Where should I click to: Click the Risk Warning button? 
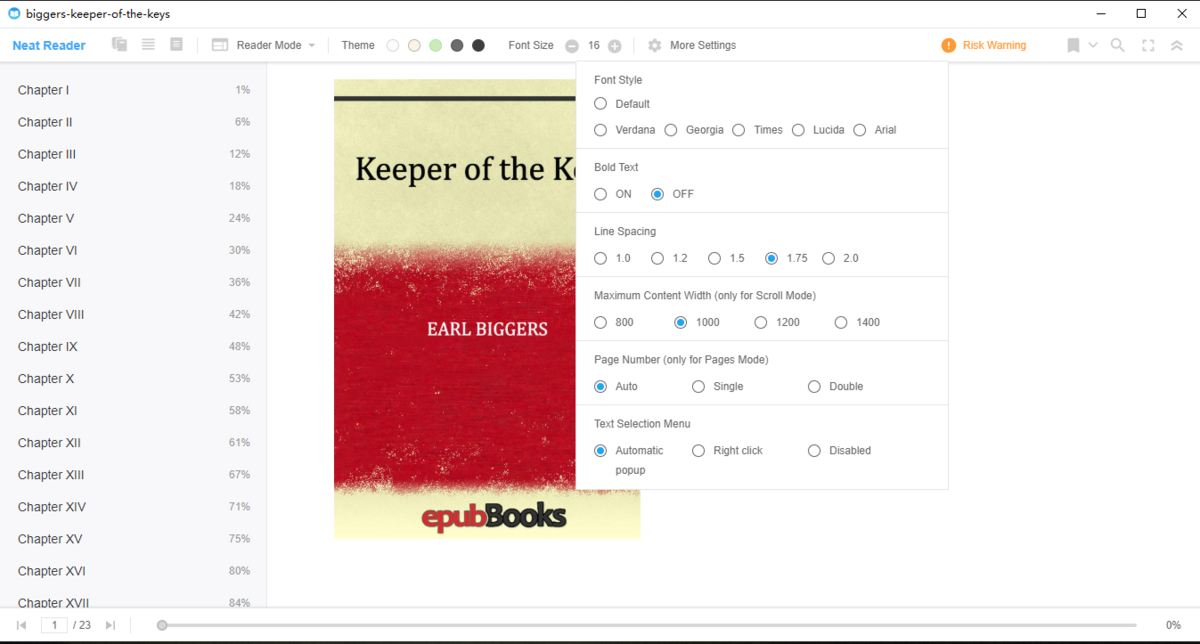(983, 45)
